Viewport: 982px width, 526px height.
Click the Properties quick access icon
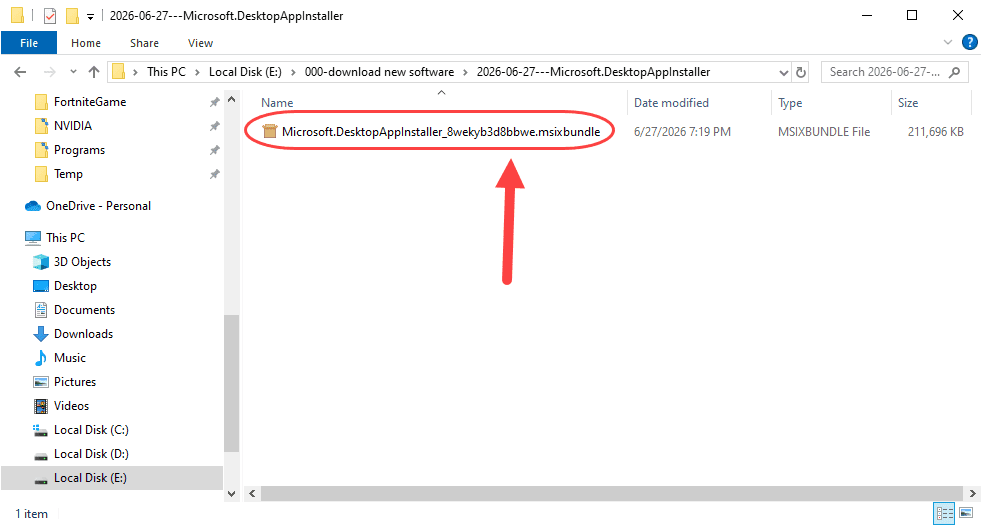pyautogui.click(x=50, y=16)
